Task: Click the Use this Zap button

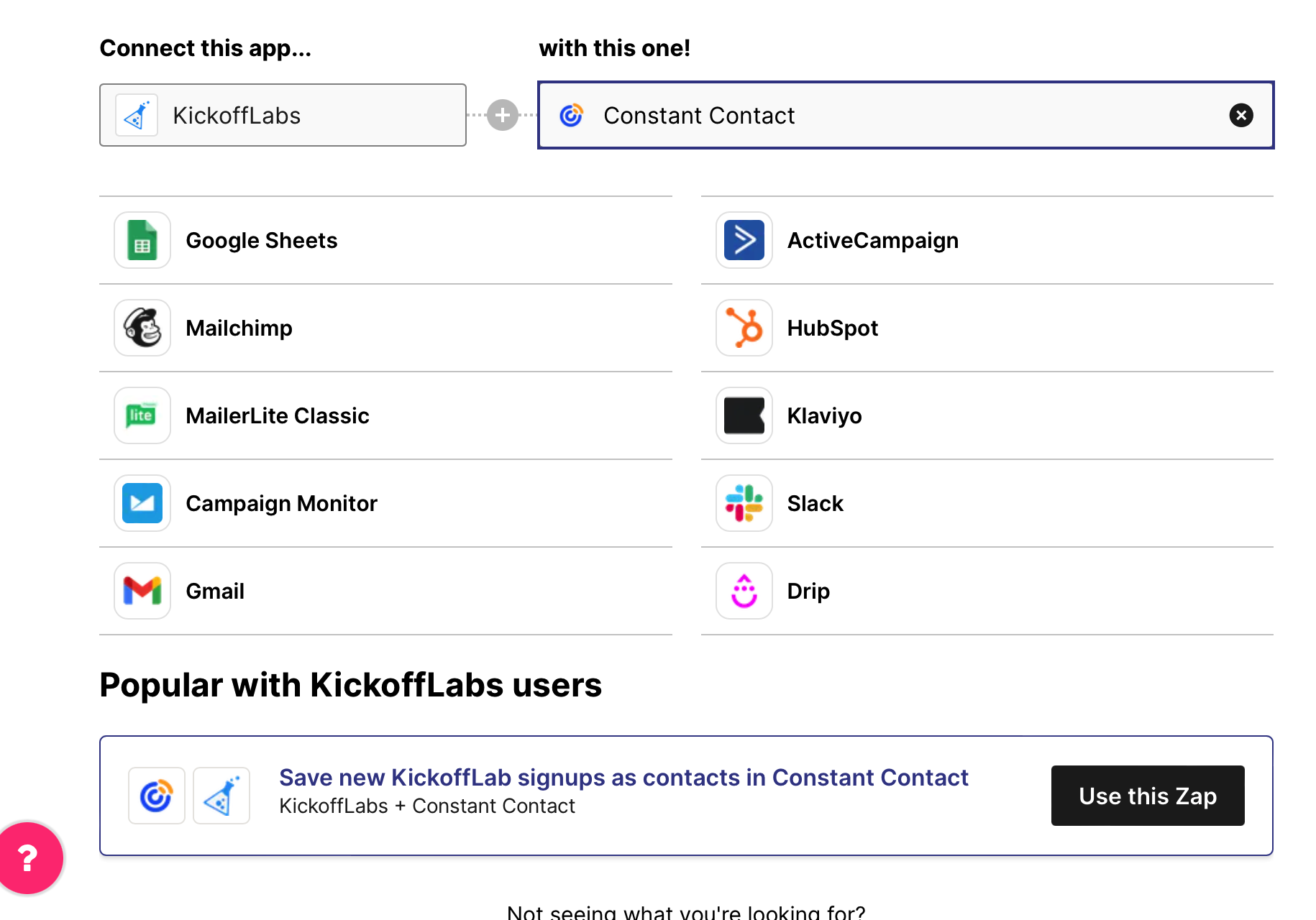Action: 1148,796
